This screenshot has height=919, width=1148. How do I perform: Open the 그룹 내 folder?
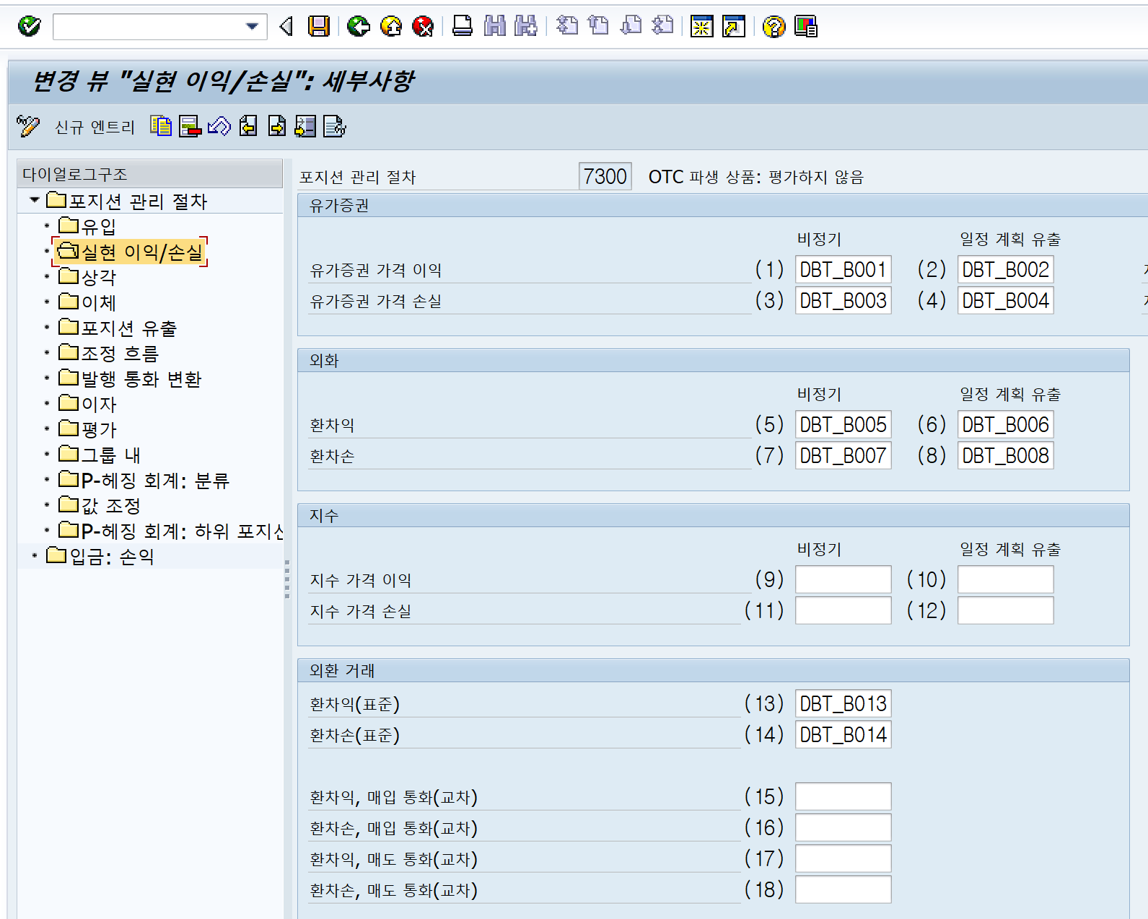coord(100,455)
